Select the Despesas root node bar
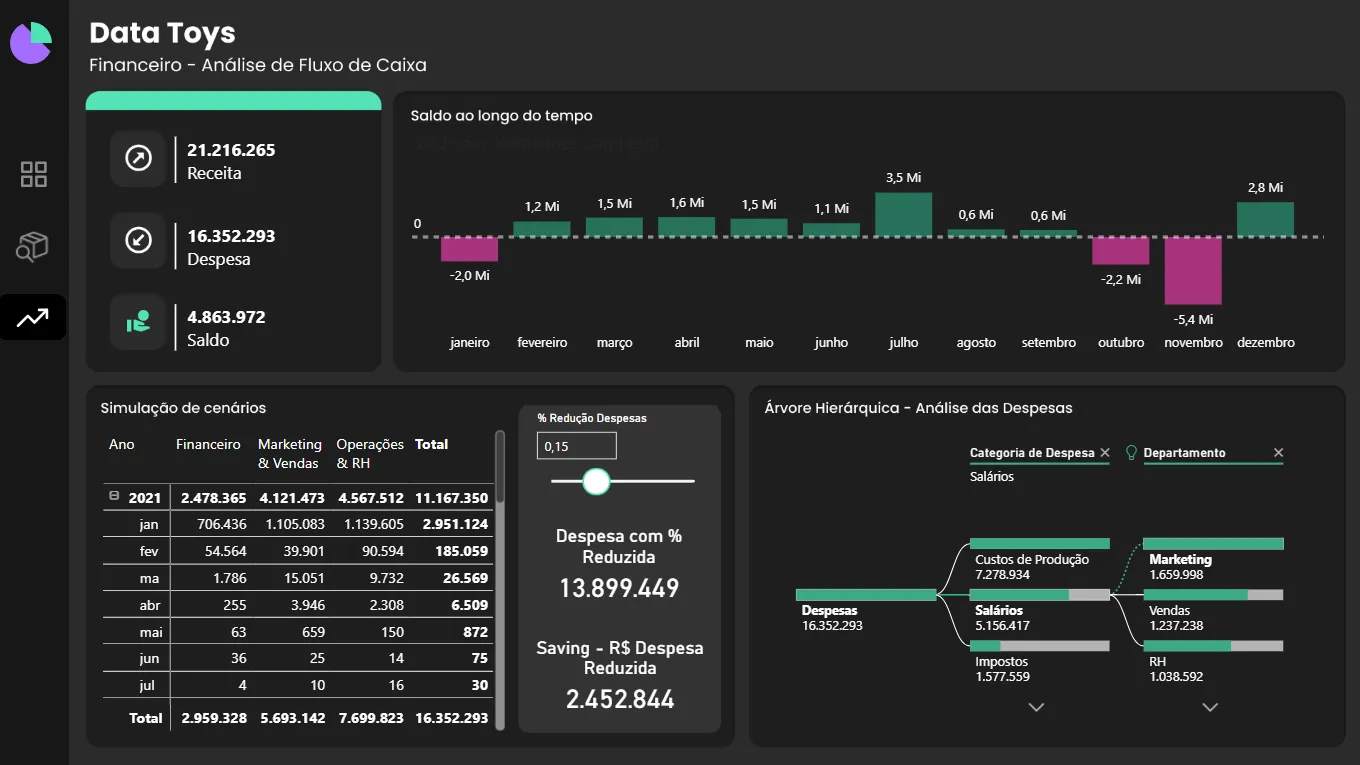Image resolution: width=1360 pixels, height=765 pixels. pyautogui.click(x=866, y=595)
